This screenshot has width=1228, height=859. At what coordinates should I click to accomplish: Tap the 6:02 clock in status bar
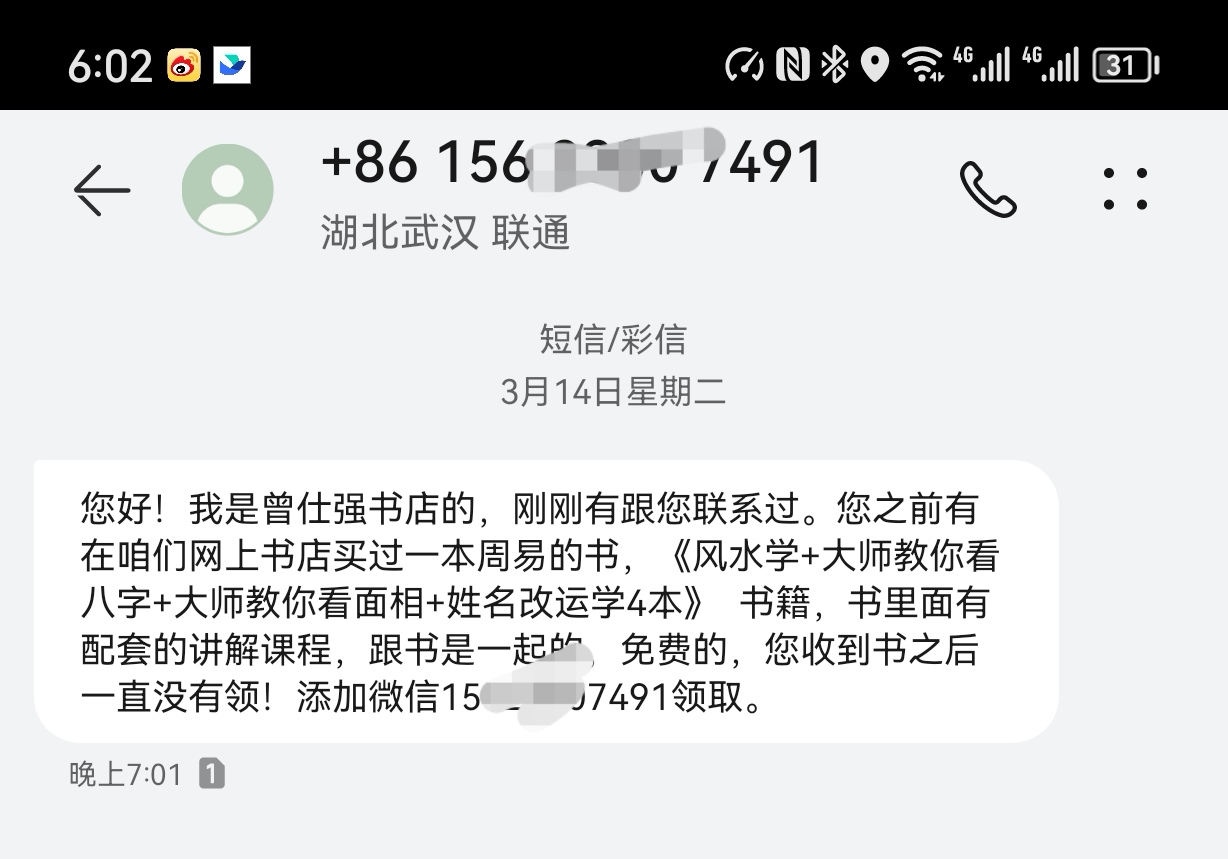(x=110, y=67)
